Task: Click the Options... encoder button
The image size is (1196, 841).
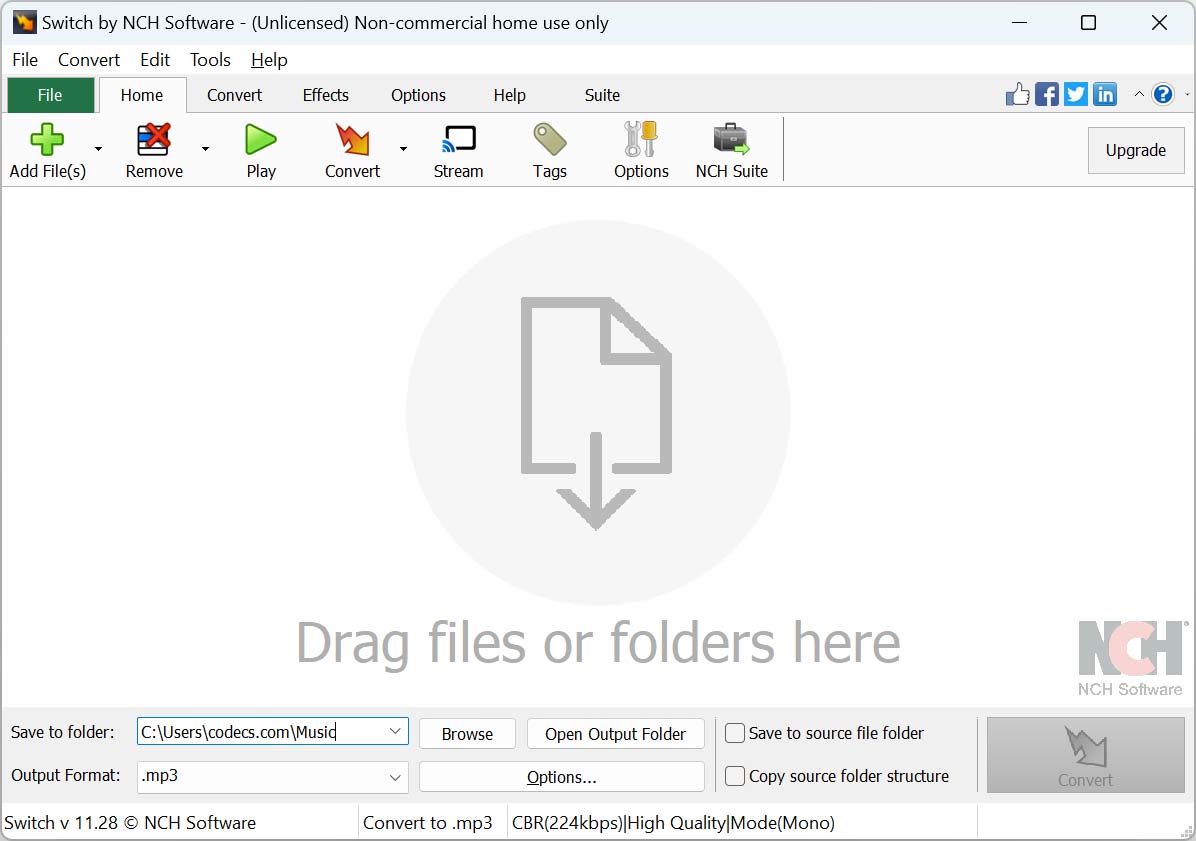Action: click(x=561, y=777)
